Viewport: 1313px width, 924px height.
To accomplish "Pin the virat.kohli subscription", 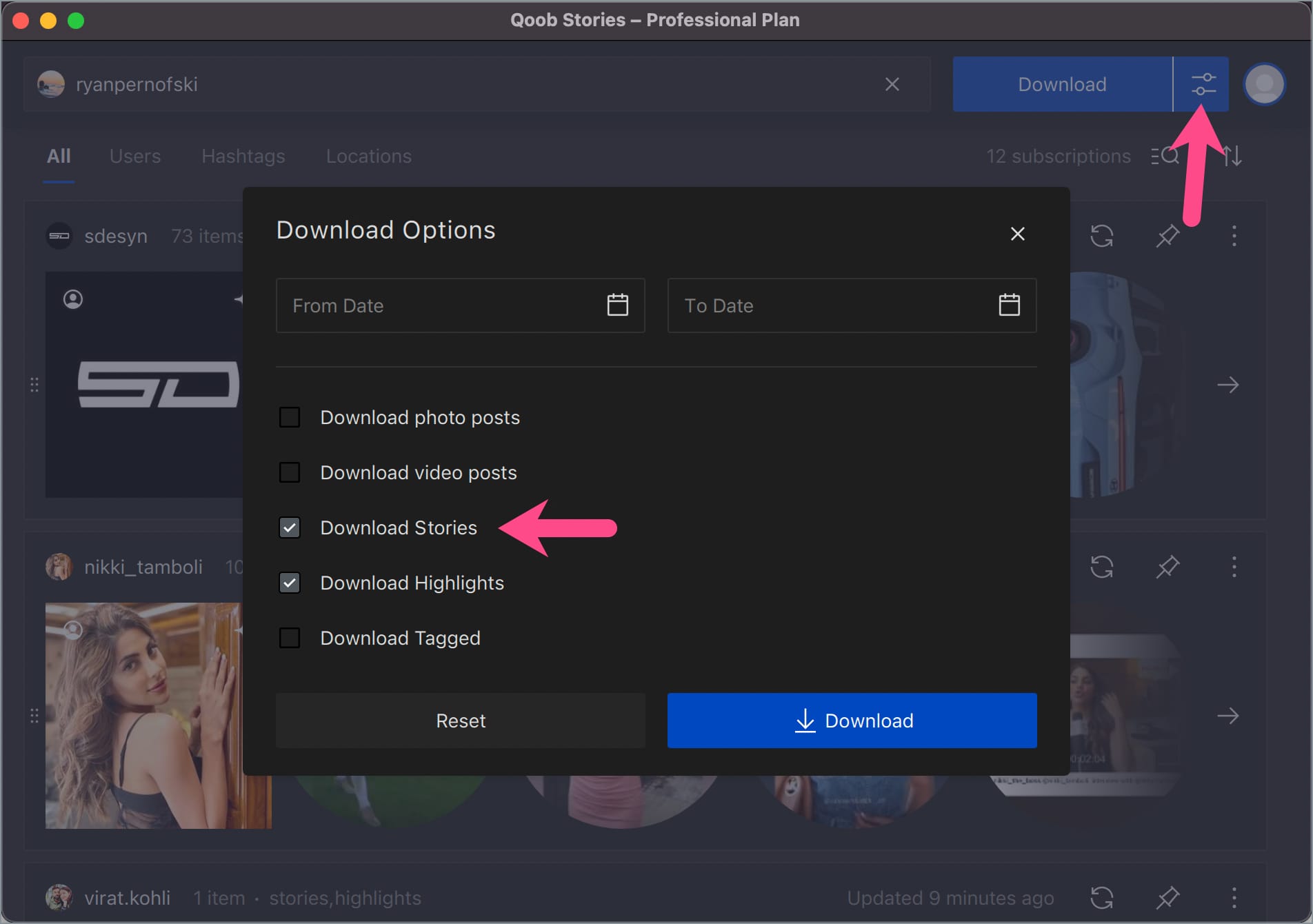I will point(1167,898).
